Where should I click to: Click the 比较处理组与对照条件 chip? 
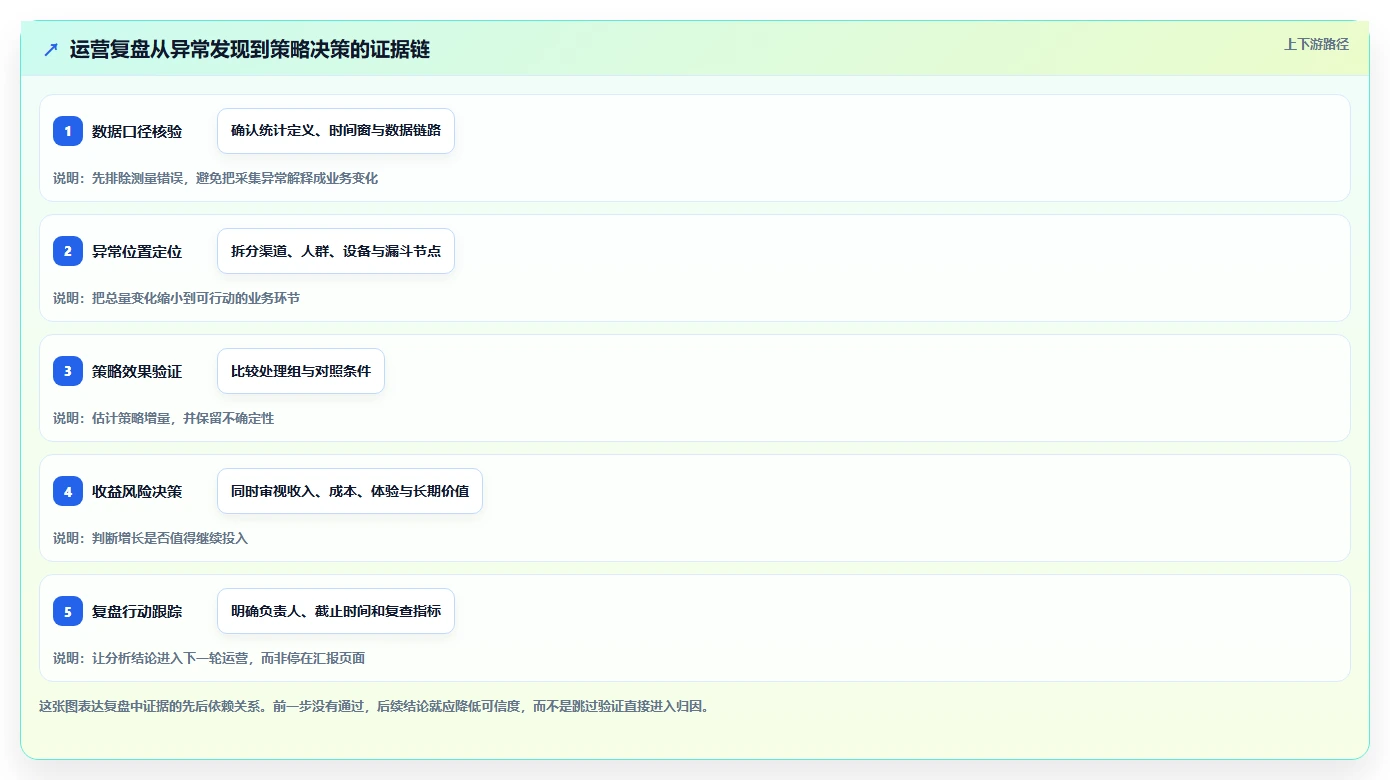[301, 371]
